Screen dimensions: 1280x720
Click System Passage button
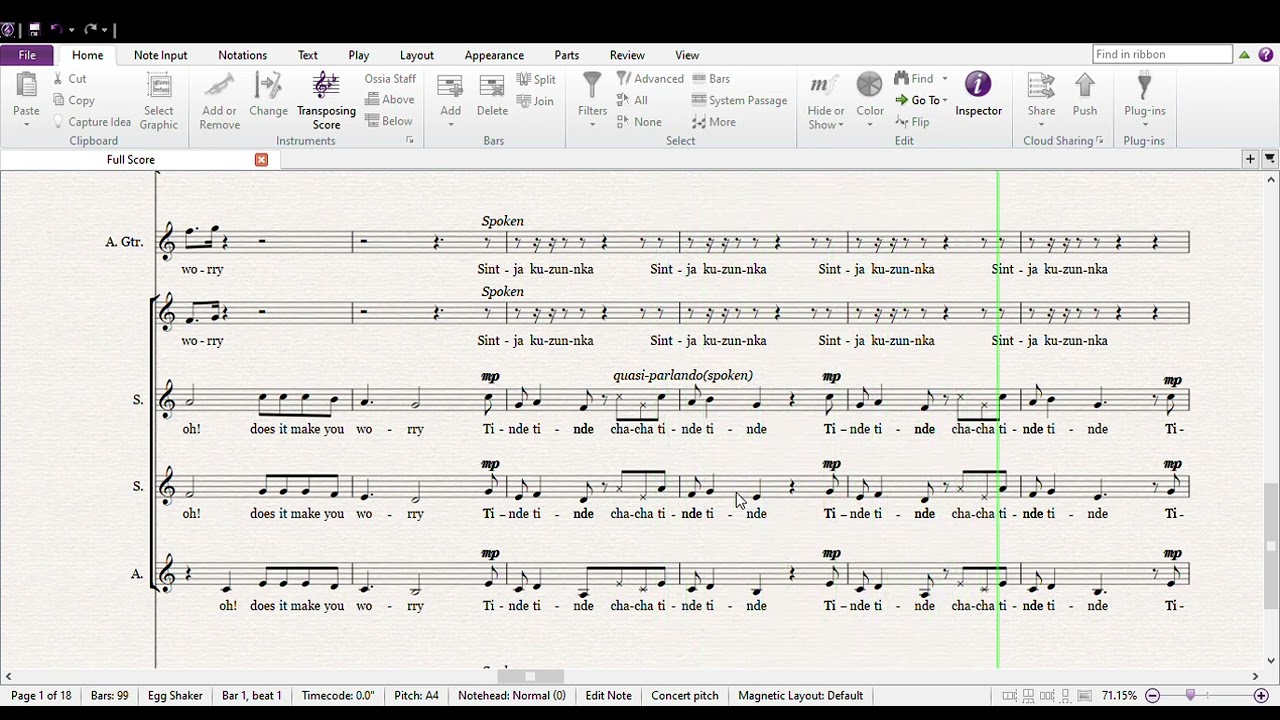(740, 100)
